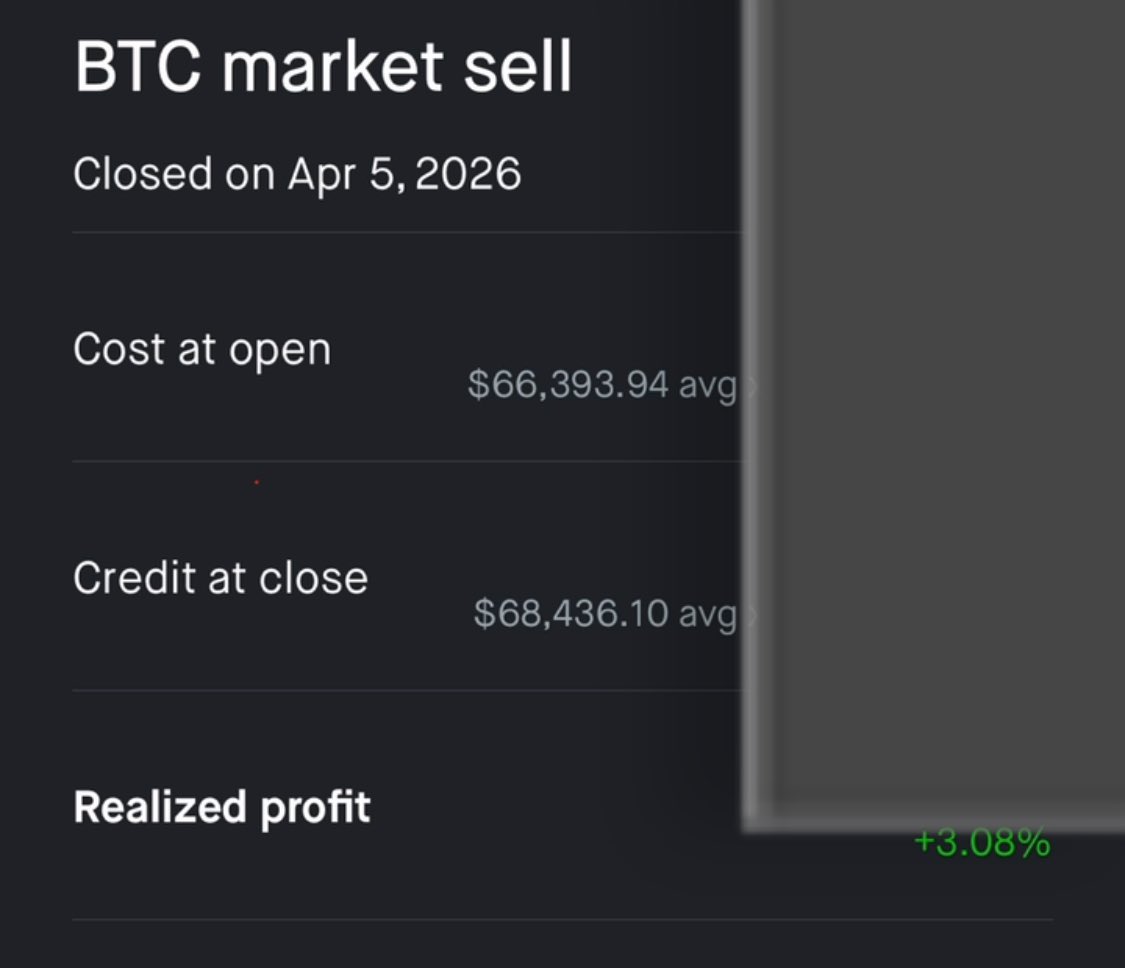
Task: Expand the chevron beside $68,436.10 avg
Action: point(752,615)
